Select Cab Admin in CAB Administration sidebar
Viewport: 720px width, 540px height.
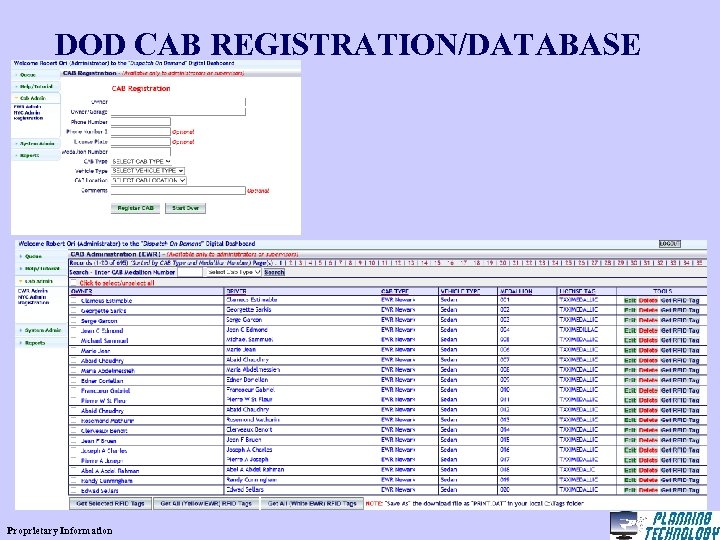pyautogui.click(x=39, y=281)
